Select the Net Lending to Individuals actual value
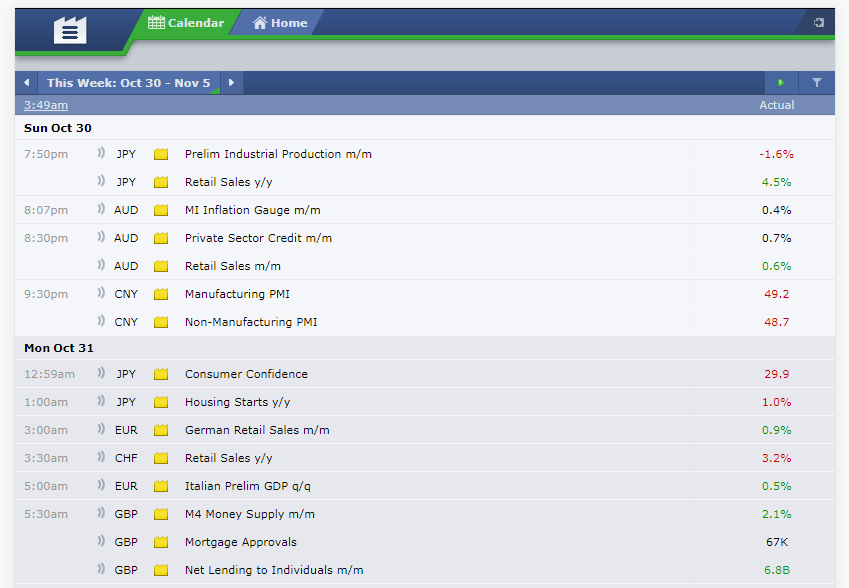 pos(776,570)
